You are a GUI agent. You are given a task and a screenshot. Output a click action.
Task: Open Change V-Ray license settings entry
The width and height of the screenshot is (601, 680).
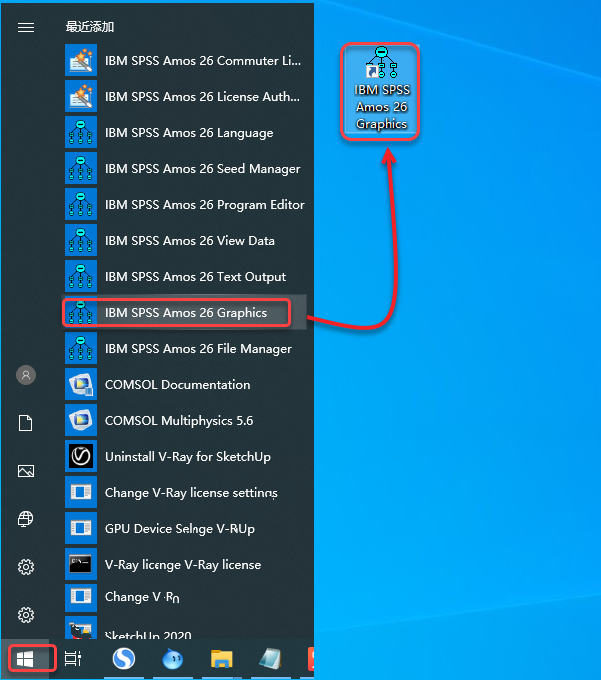click(x=185, y=492)
